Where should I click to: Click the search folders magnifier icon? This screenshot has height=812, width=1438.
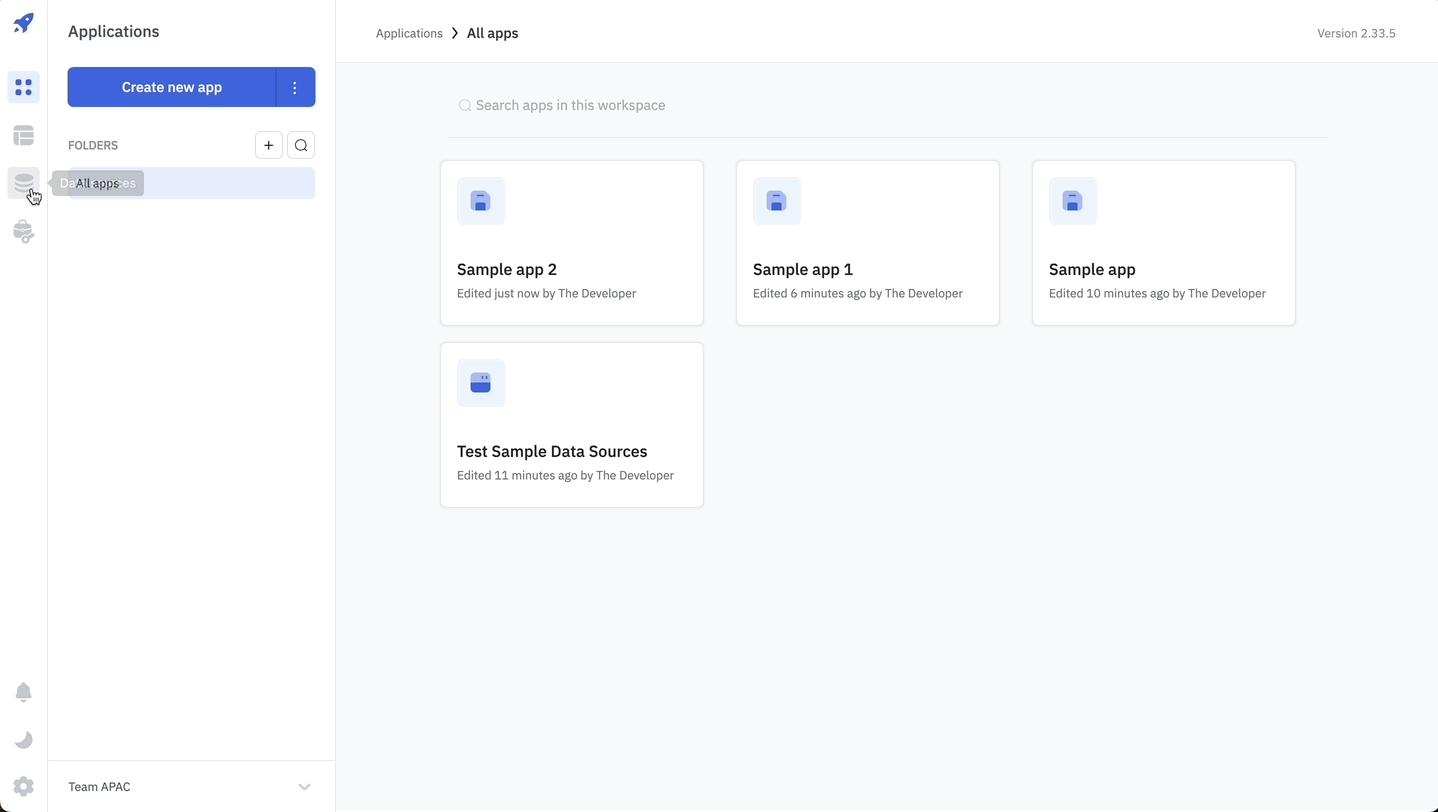pyautogui.click(x=301, y=145)
